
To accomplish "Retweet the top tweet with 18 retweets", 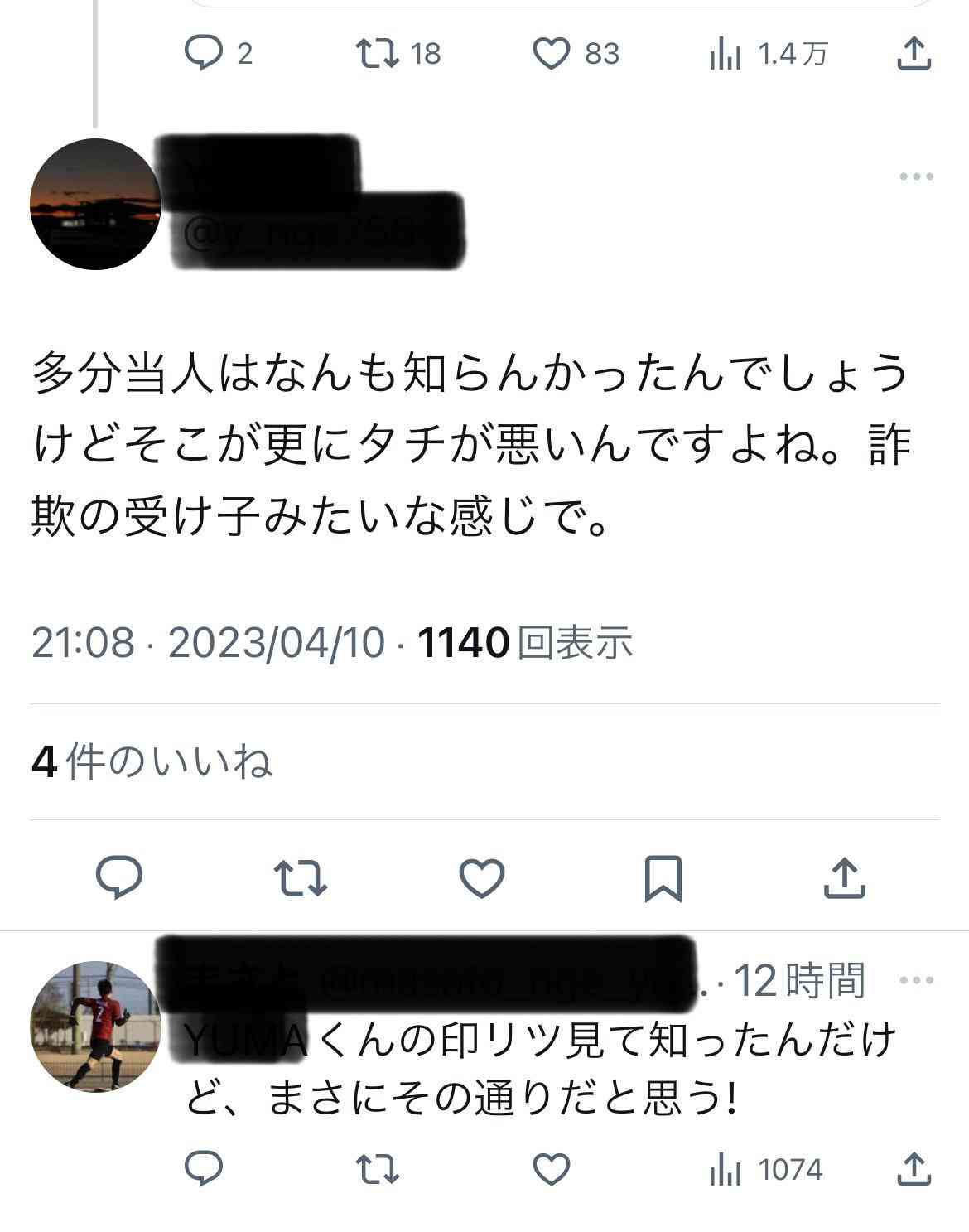I will pos(398,54).
